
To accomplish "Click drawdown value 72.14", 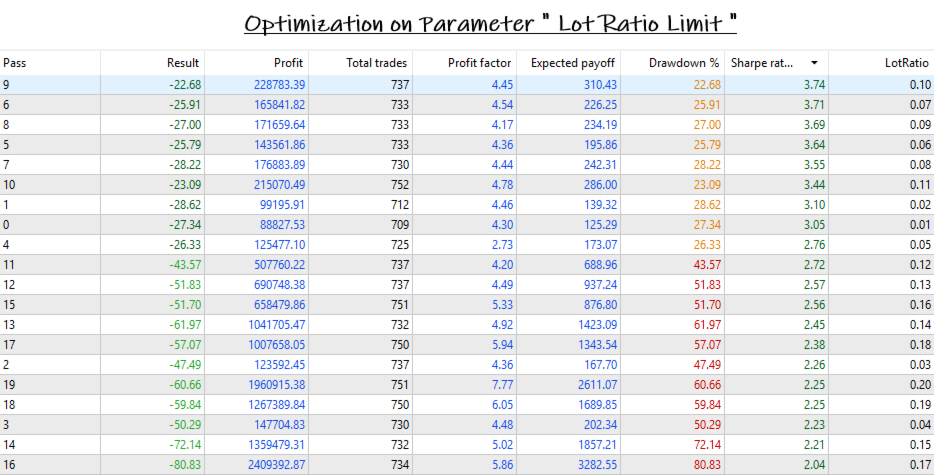I will (707, 445).
